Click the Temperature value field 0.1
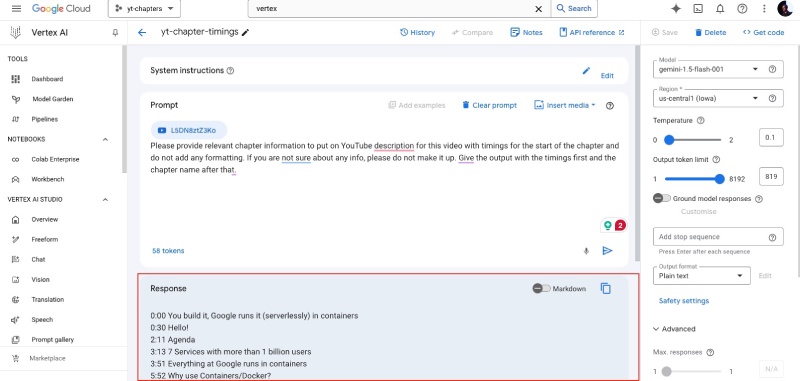 [771, 138]
